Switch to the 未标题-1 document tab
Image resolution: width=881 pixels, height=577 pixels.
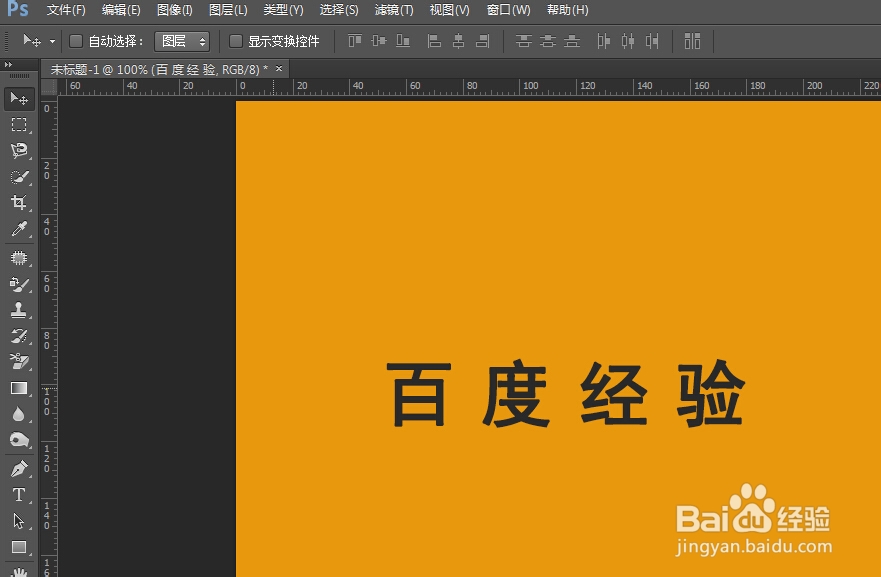(159, 70)
